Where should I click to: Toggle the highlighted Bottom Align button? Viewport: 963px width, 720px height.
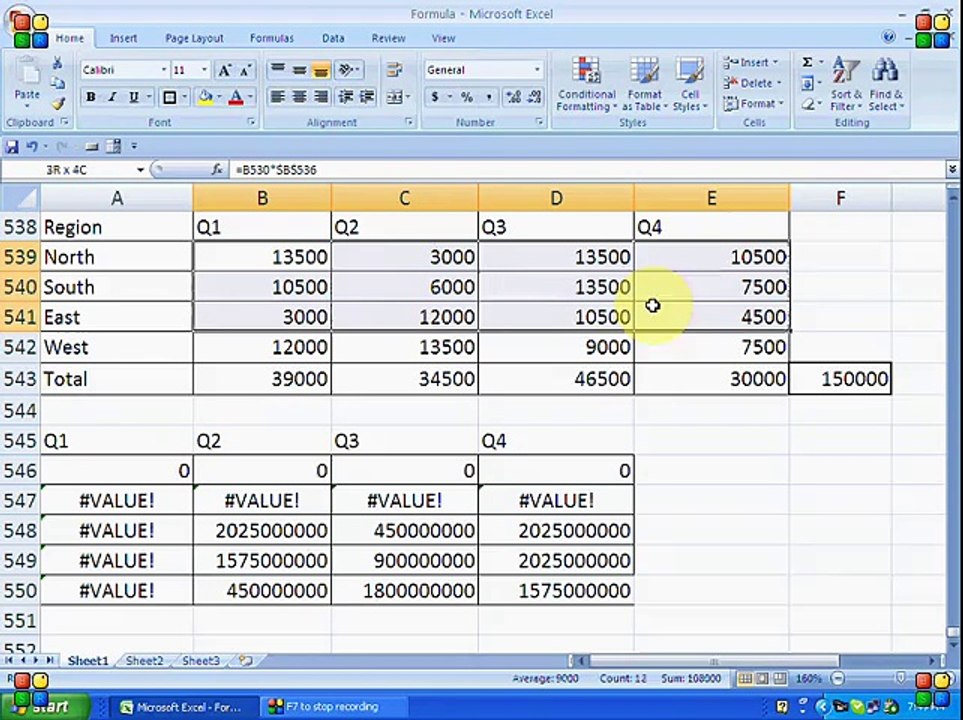pos(321,69)
